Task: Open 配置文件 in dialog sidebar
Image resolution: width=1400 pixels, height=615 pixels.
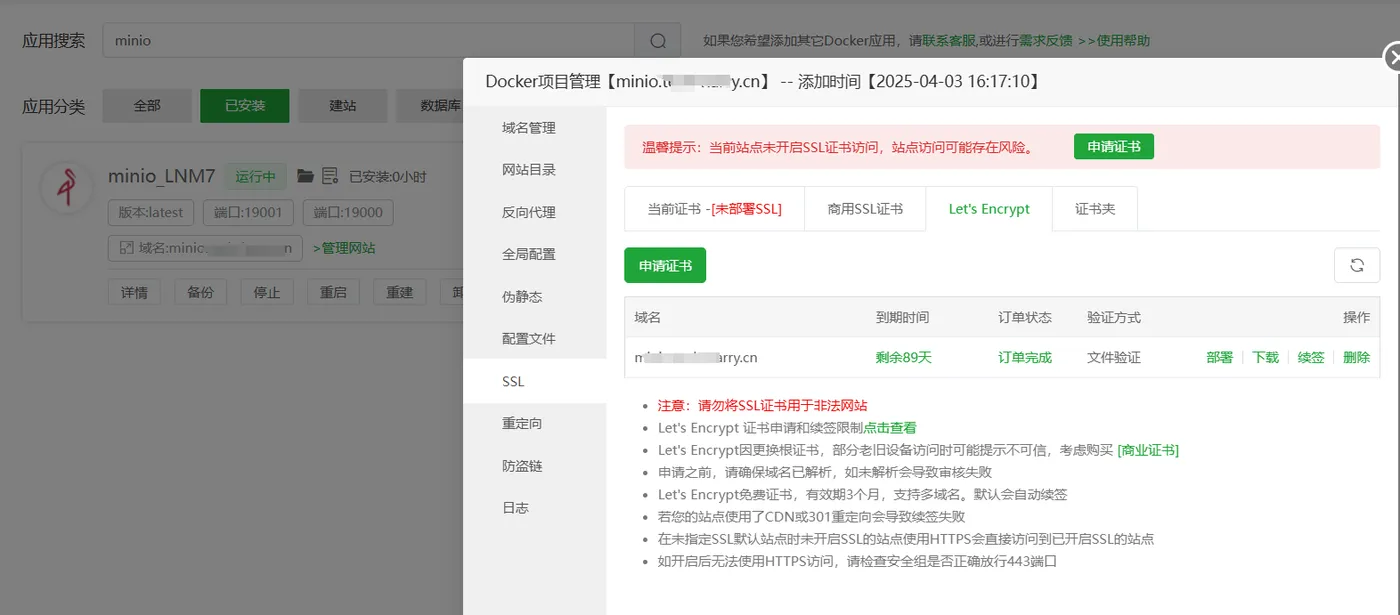Action: point(535,339)
